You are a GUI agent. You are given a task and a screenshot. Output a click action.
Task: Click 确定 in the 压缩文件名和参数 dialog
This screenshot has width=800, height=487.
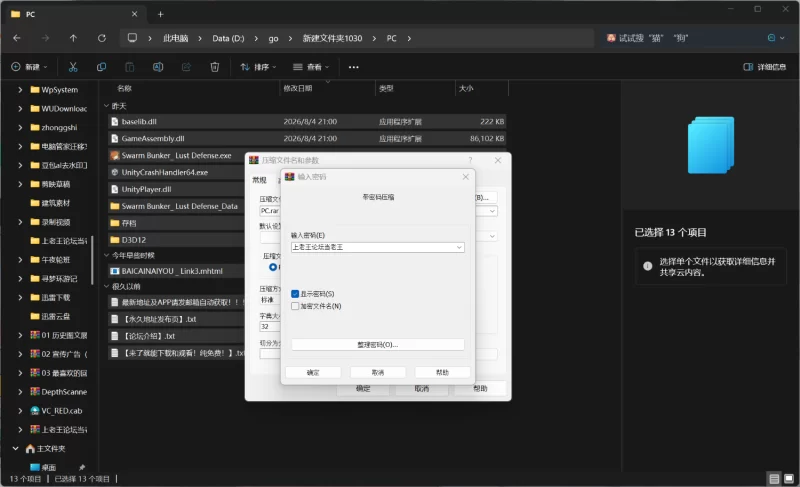[x=363, y=389]
